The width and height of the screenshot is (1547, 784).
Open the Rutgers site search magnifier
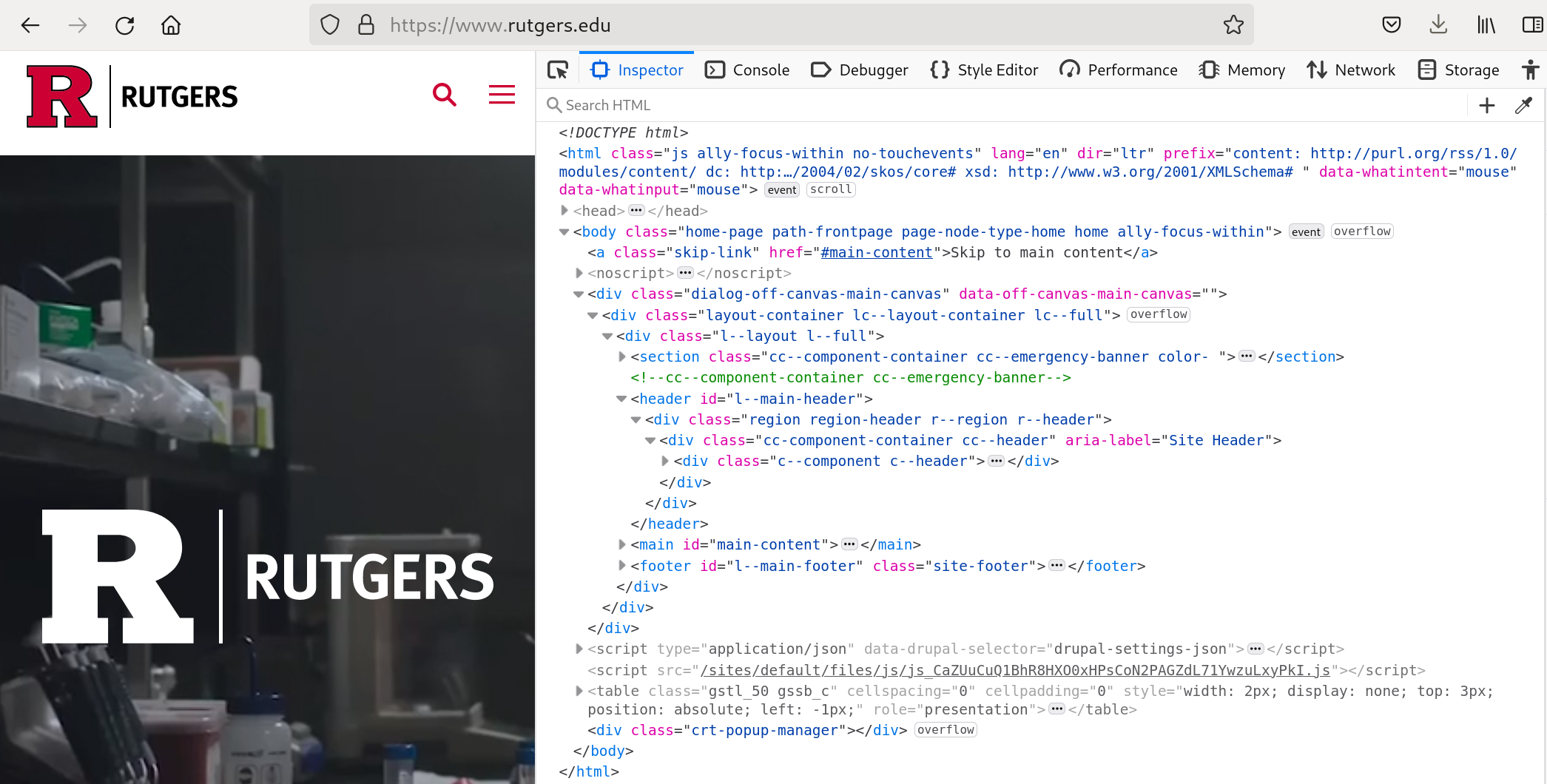(x=444, y=95)
